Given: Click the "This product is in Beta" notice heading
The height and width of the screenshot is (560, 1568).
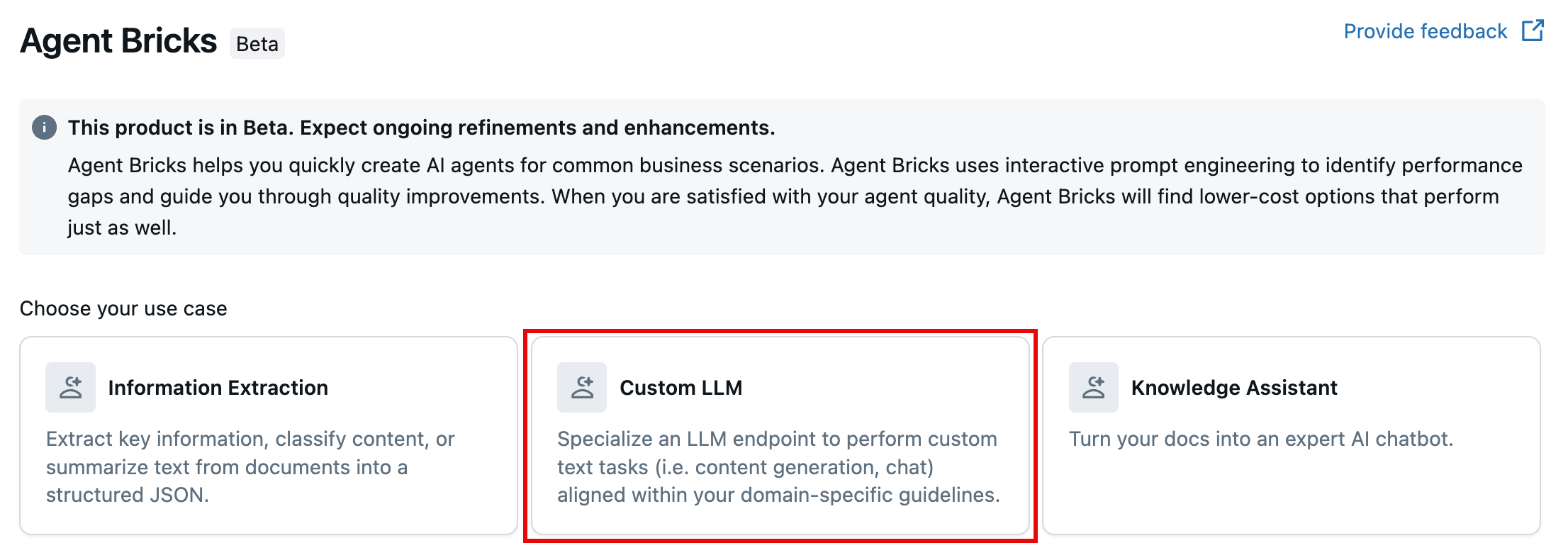Looking at the screenshot, I should pyautogui.click(x=421, y=128).
